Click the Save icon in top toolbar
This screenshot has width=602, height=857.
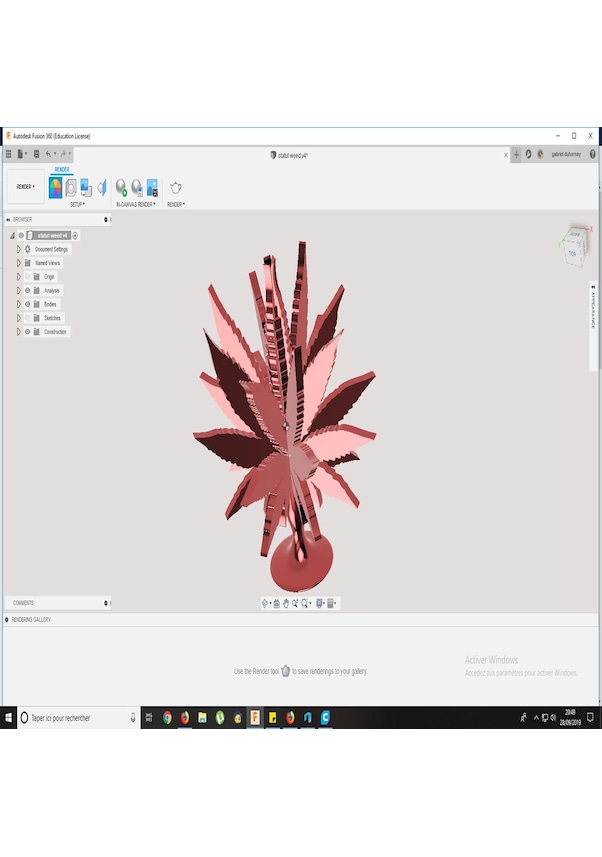tap(36, 155)
